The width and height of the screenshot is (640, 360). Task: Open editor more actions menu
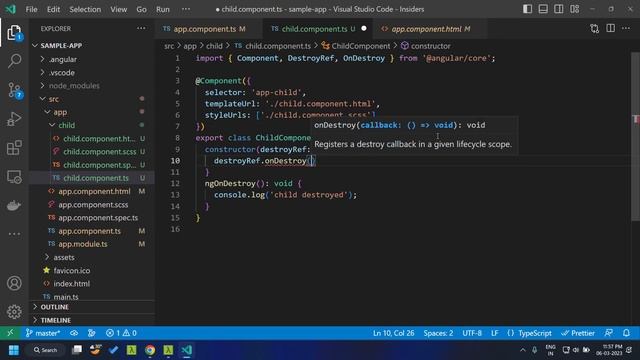click(x=626, y=29)
